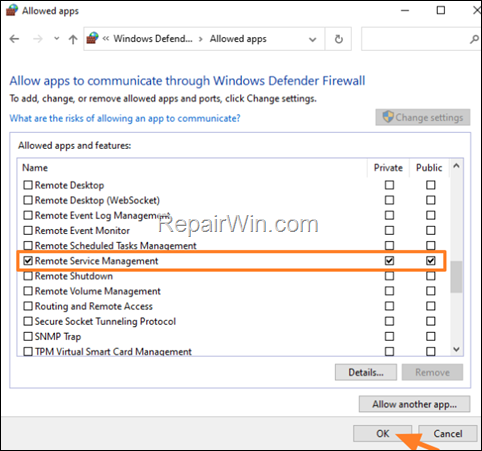Minimize the Allowed apps window
Image resolution: width=482 pixels, height=451 pixels.
click(x=405, y=10)
